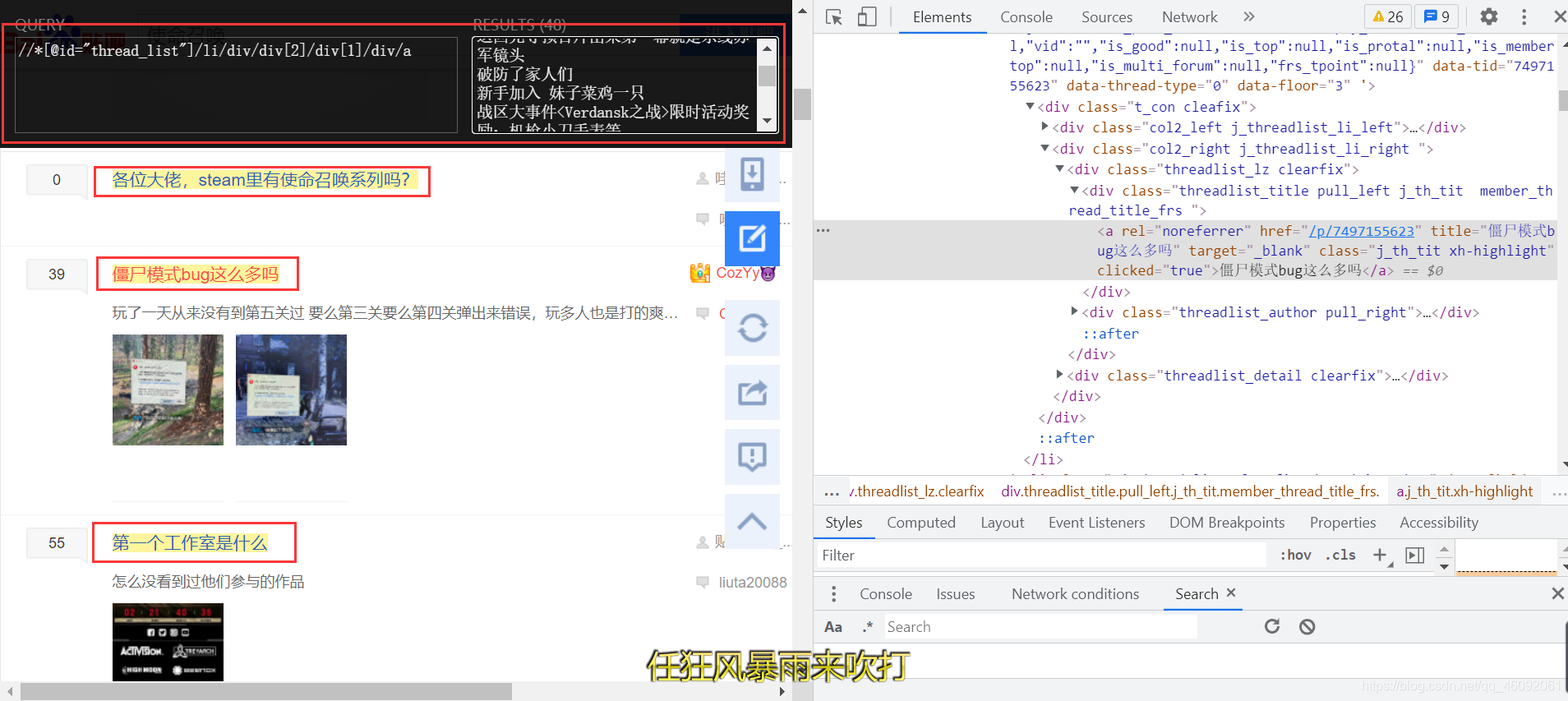Click the compose new post sidebar icon
1568x701 pixels.
point(752,238)
